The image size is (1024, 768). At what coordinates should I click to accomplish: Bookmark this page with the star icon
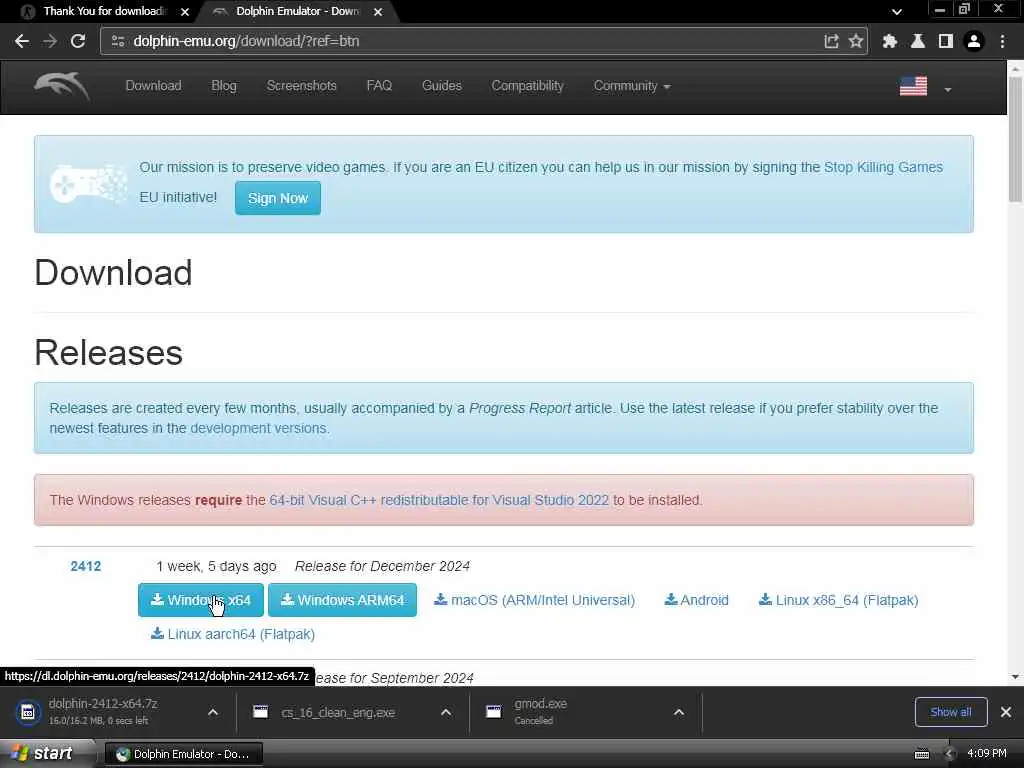[856, 41]
